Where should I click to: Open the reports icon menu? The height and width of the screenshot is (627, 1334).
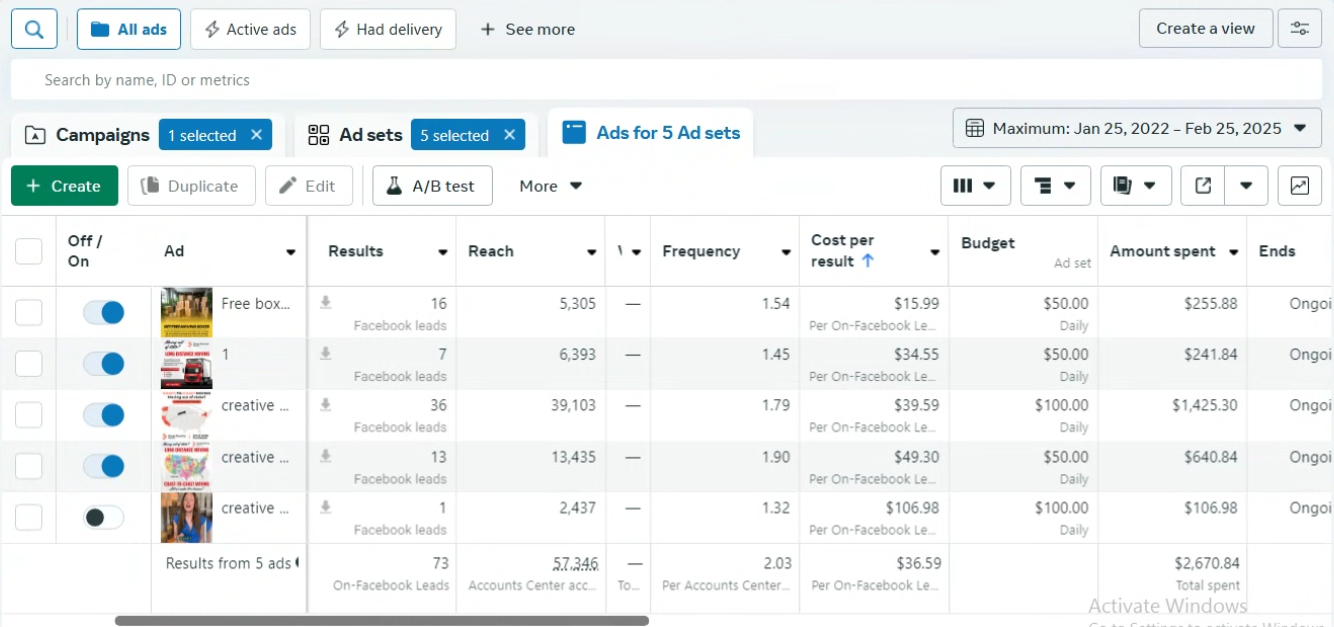click(1135, 186)
